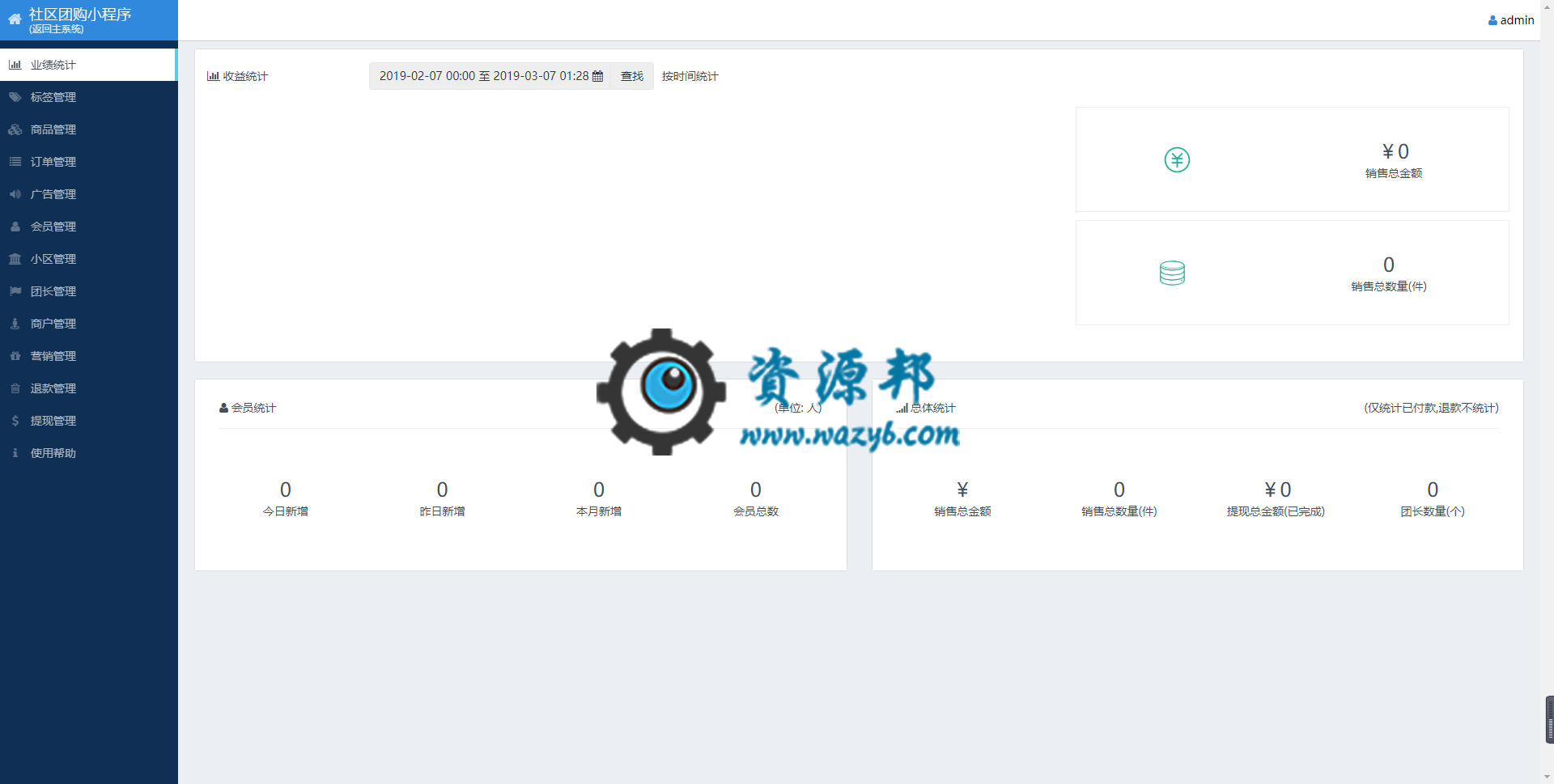1554x784 pixels.
Task: Click the 商户管理 icon in sidebar
Action: (15, 324)
